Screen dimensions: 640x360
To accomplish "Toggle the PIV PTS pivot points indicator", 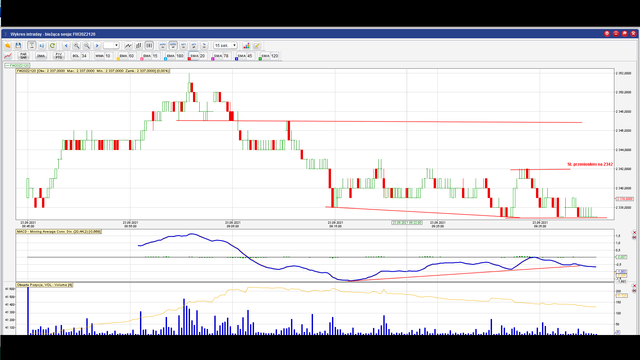I will coord(59,56).
